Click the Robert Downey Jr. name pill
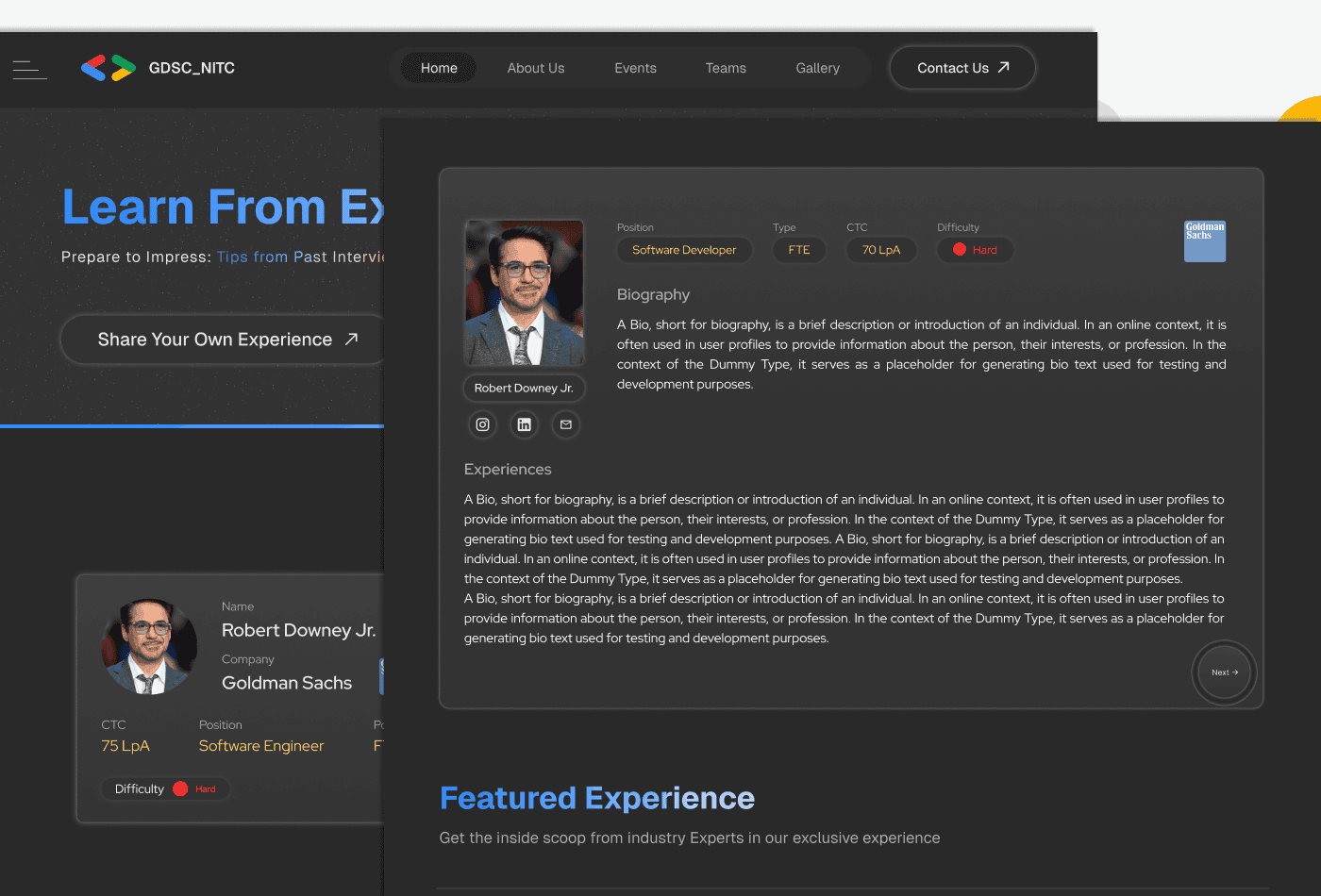The image size is (1321, 896). 524,388
